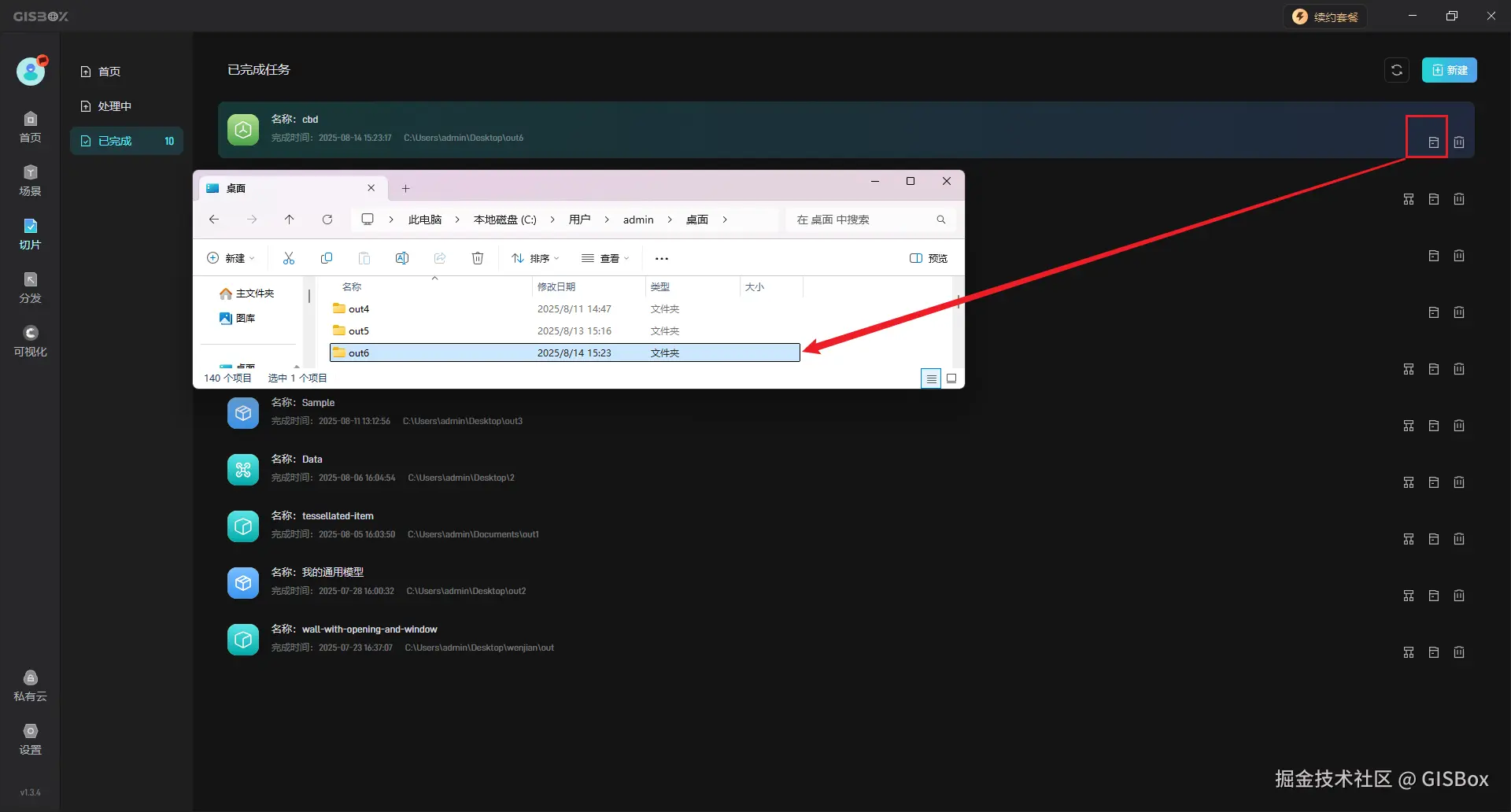The height and width of the screenshot is (812, 1511).
Task: Click Cut icon in Explorer toolbar
Action: coord(289,258)
